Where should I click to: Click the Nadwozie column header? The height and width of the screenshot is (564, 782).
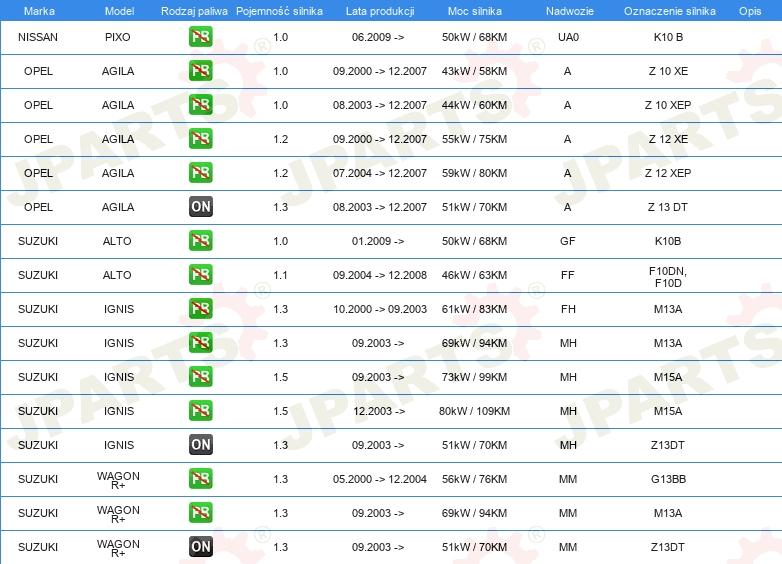[x=570, y=11]
